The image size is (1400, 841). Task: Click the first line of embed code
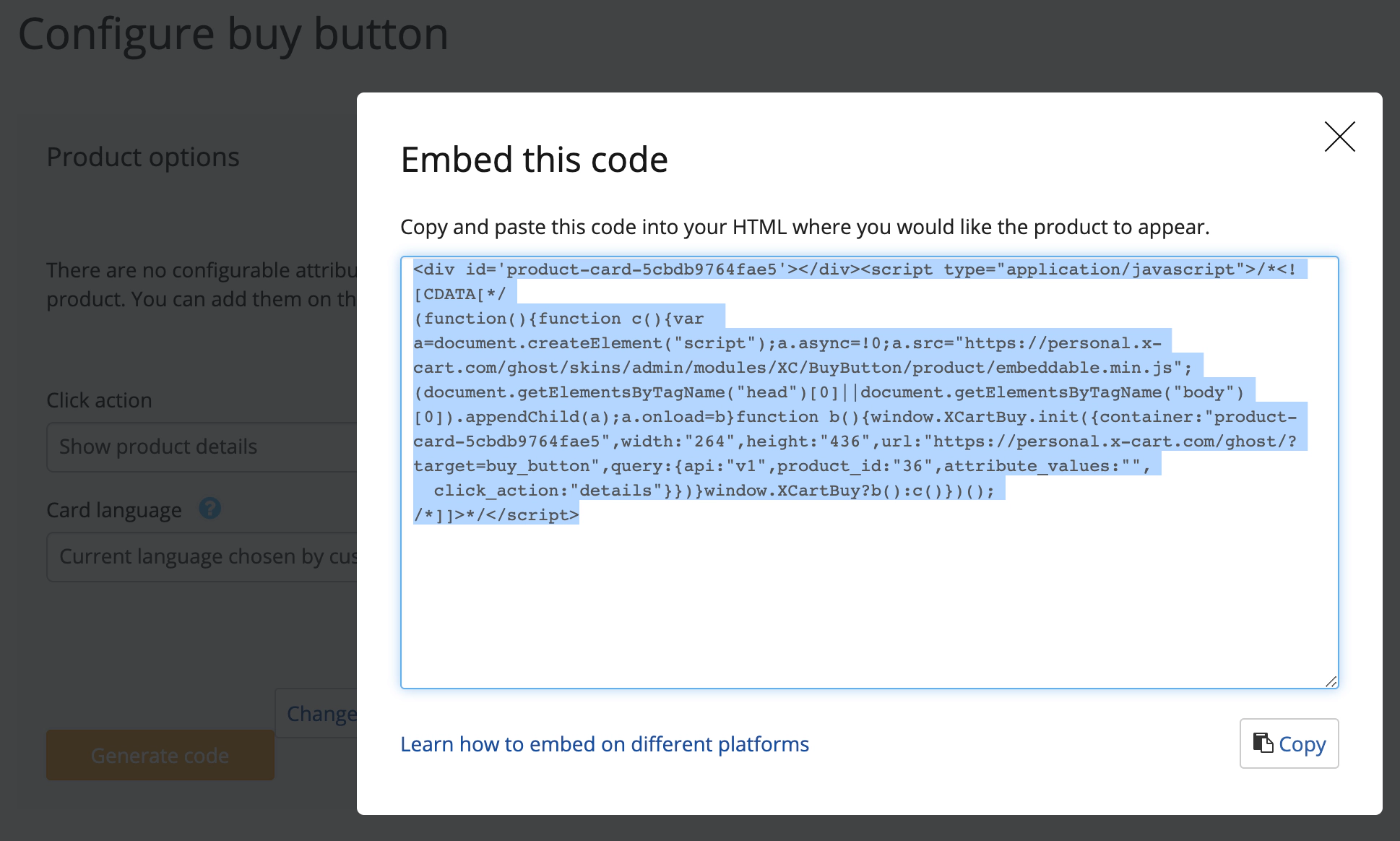852,269
